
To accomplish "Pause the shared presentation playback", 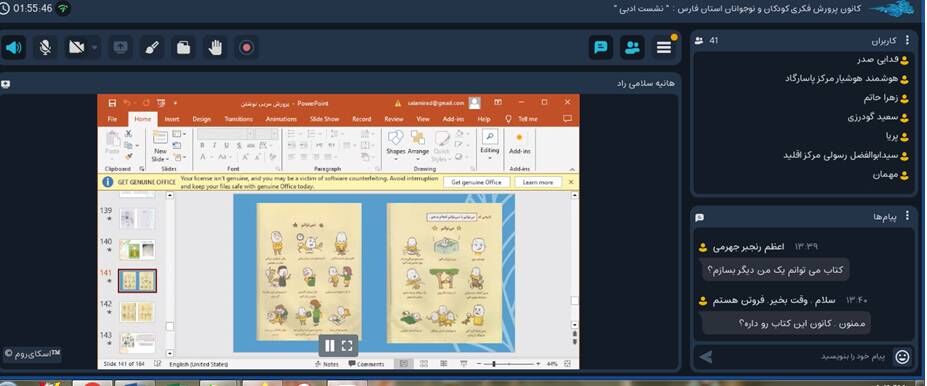I will [x=330, y=346].
